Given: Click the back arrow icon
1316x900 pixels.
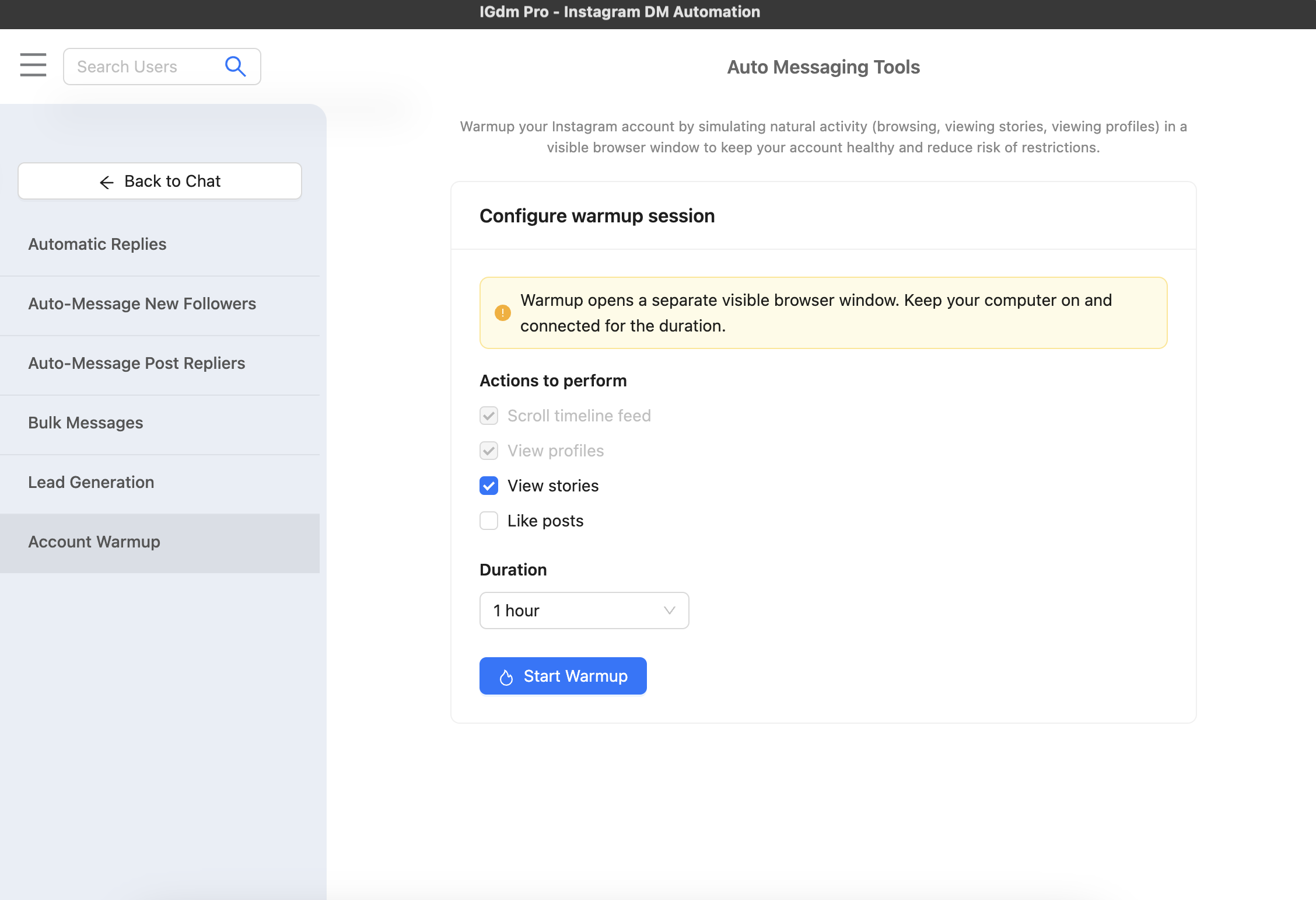Looking at the screenshot, I should [x=107, y=182].
